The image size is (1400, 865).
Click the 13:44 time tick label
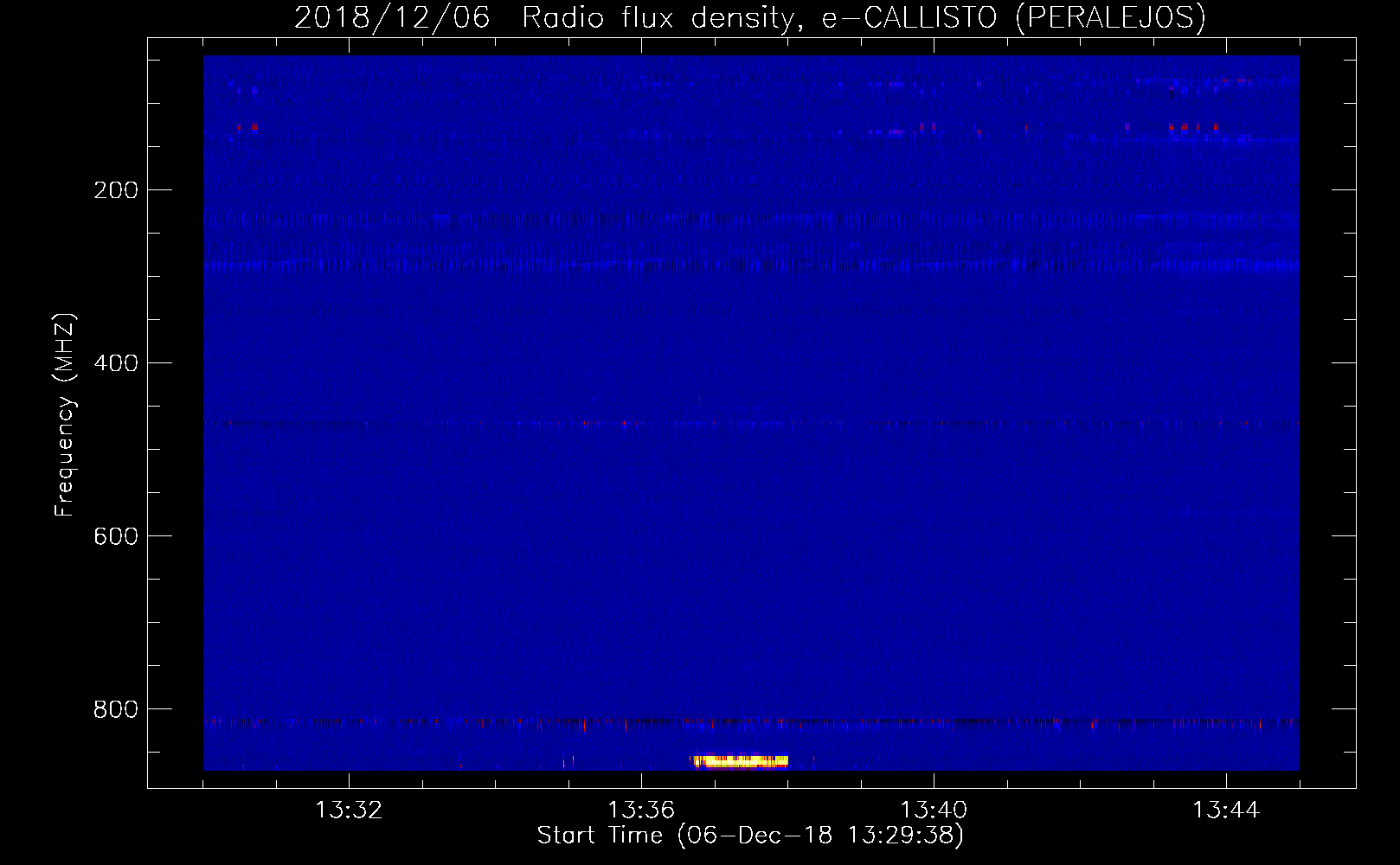(1226, 811)
